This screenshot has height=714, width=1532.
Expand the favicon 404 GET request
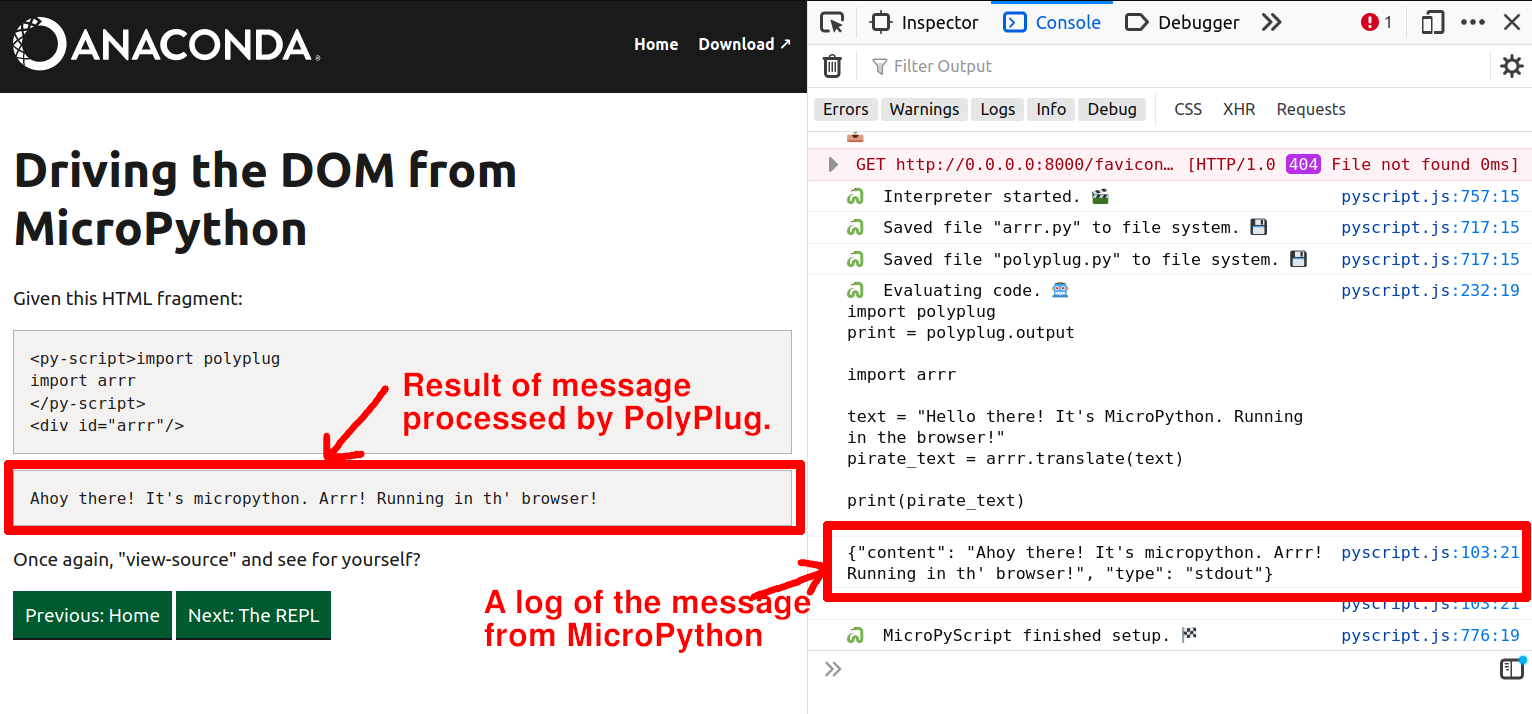pyautogui.click(x=833, y=164)
